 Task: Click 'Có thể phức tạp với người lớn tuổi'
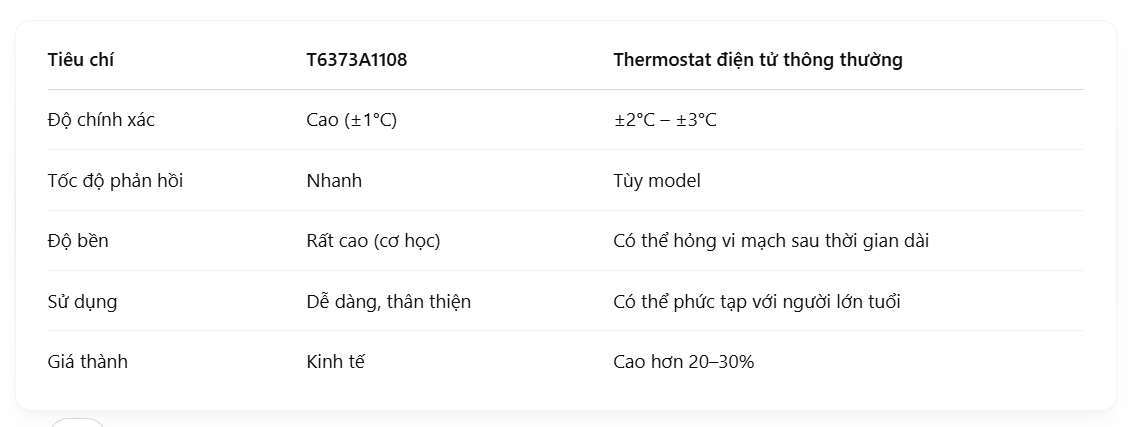point(756,301)
